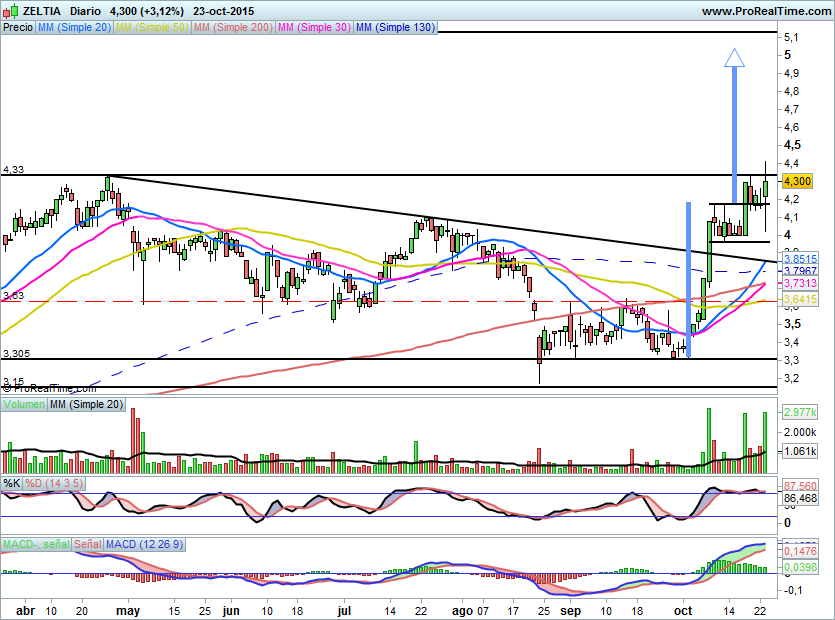Click the may label on time axis
Image resolution: width=835 pixels, height=620 pixels.
point(128,611)
